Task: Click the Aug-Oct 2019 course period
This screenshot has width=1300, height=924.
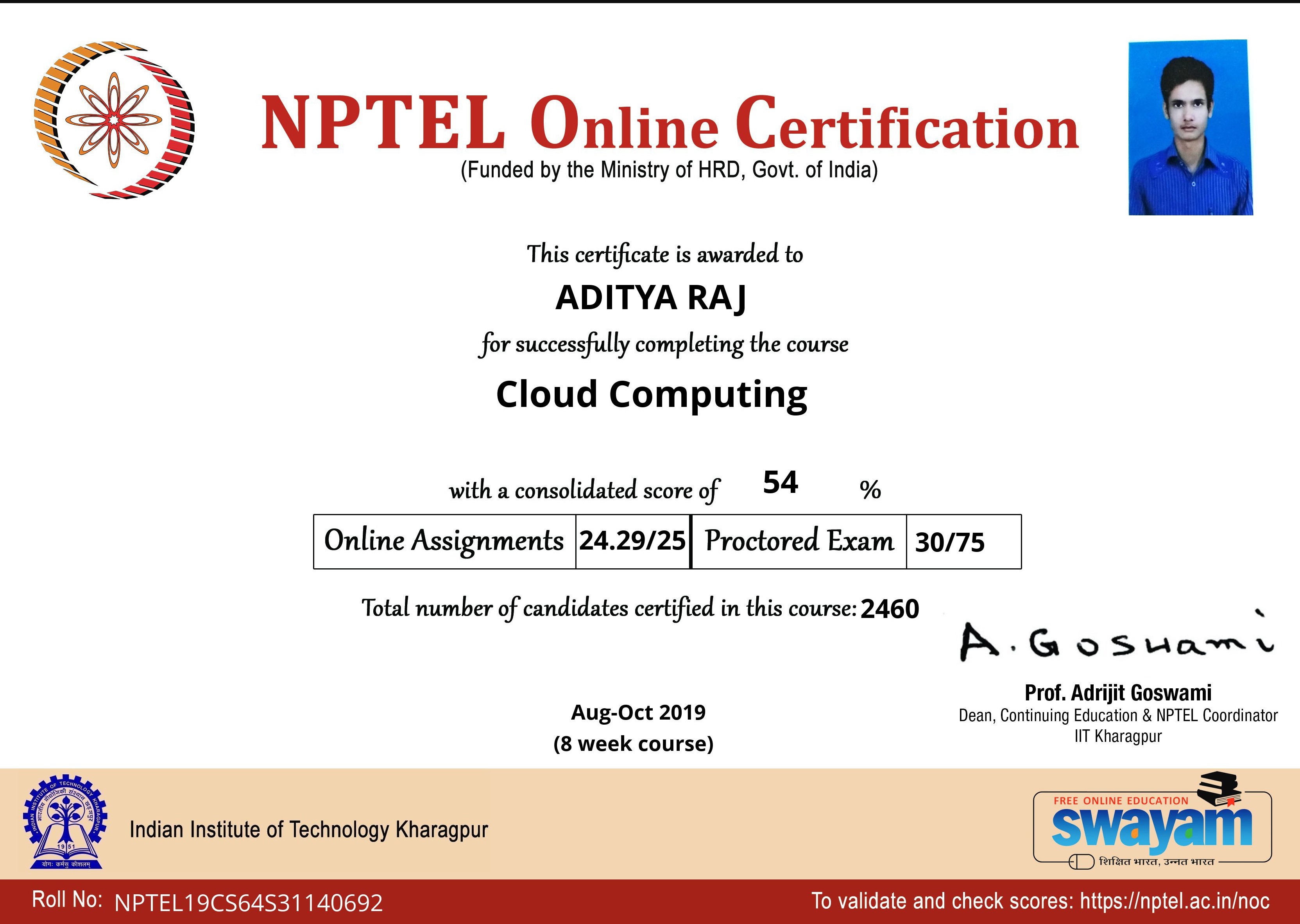Action: [638, 712]
